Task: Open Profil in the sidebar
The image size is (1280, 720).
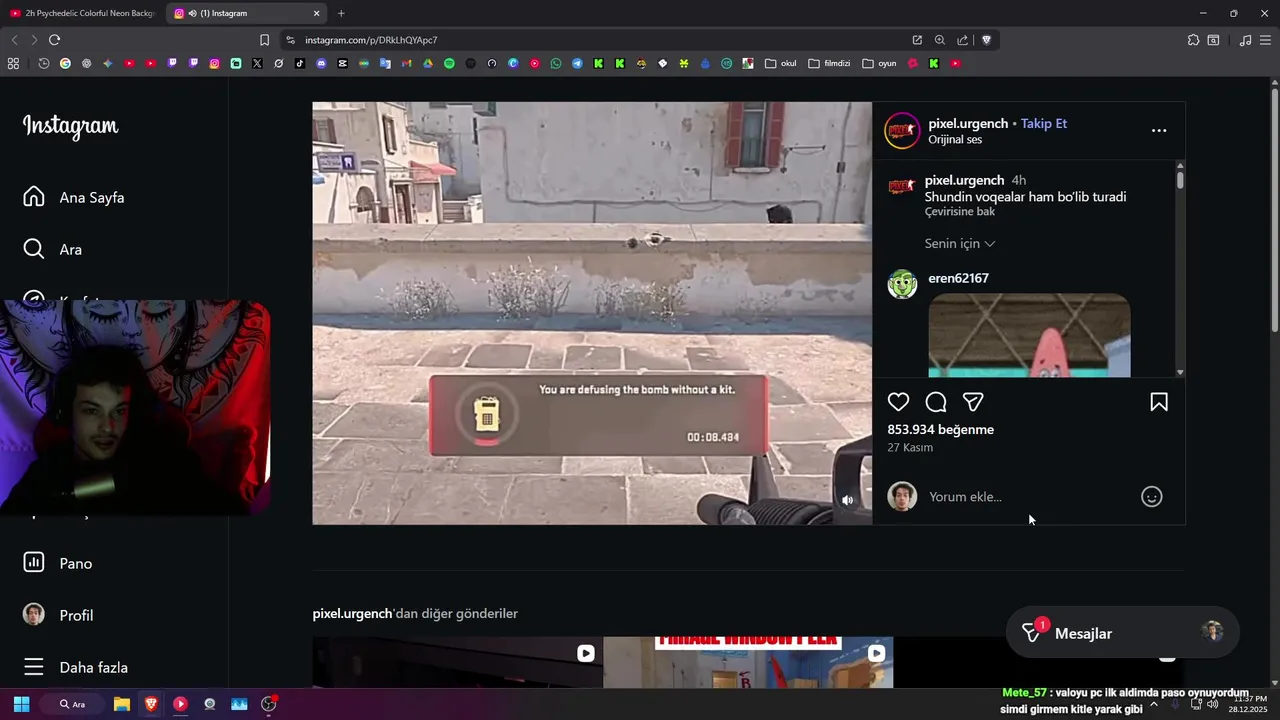Action: tap(58, 615)
